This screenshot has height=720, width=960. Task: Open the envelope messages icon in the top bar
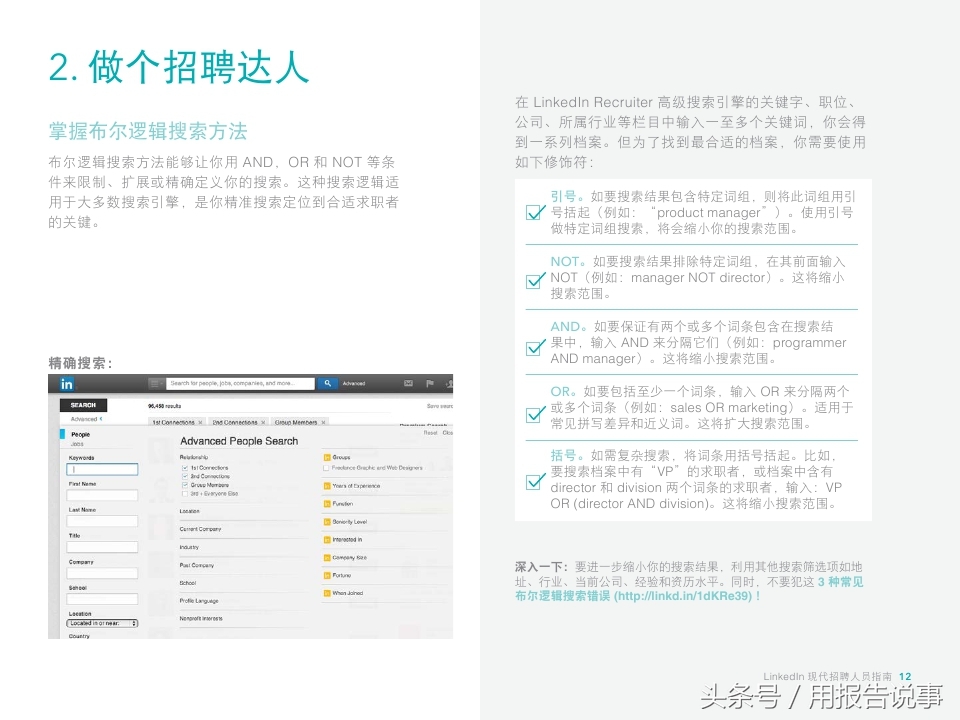click(408, 382)
